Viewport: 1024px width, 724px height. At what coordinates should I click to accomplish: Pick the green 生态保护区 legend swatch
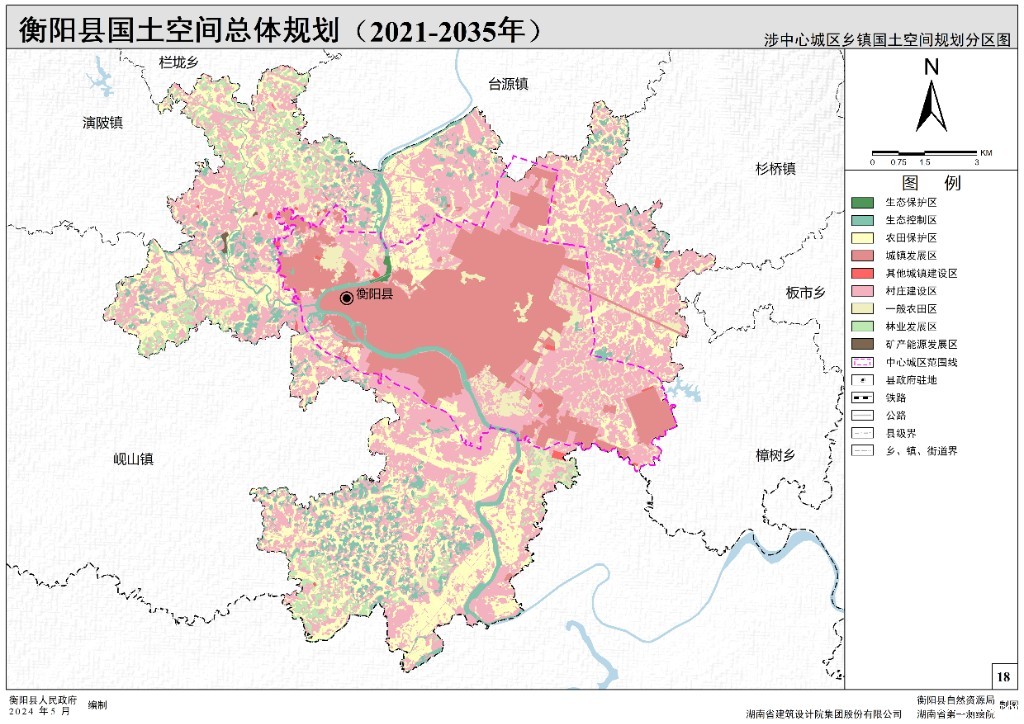click(861, 203)
